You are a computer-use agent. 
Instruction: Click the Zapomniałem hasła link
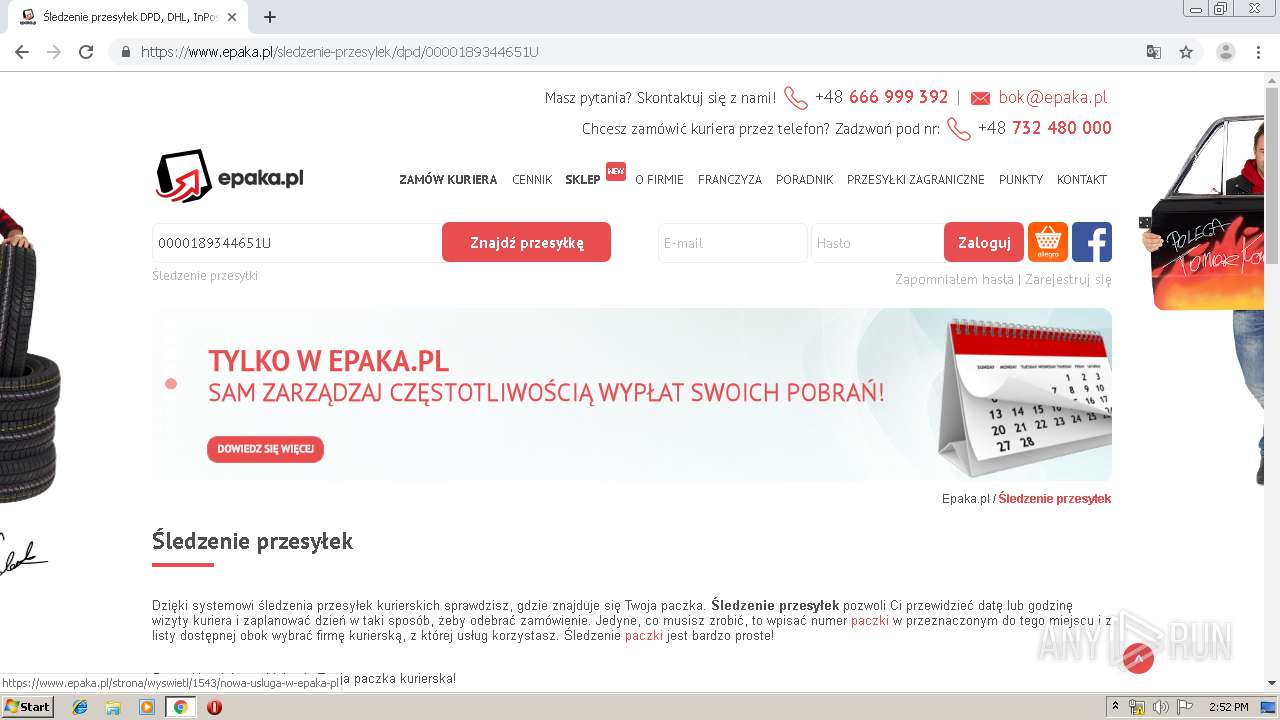954,280
